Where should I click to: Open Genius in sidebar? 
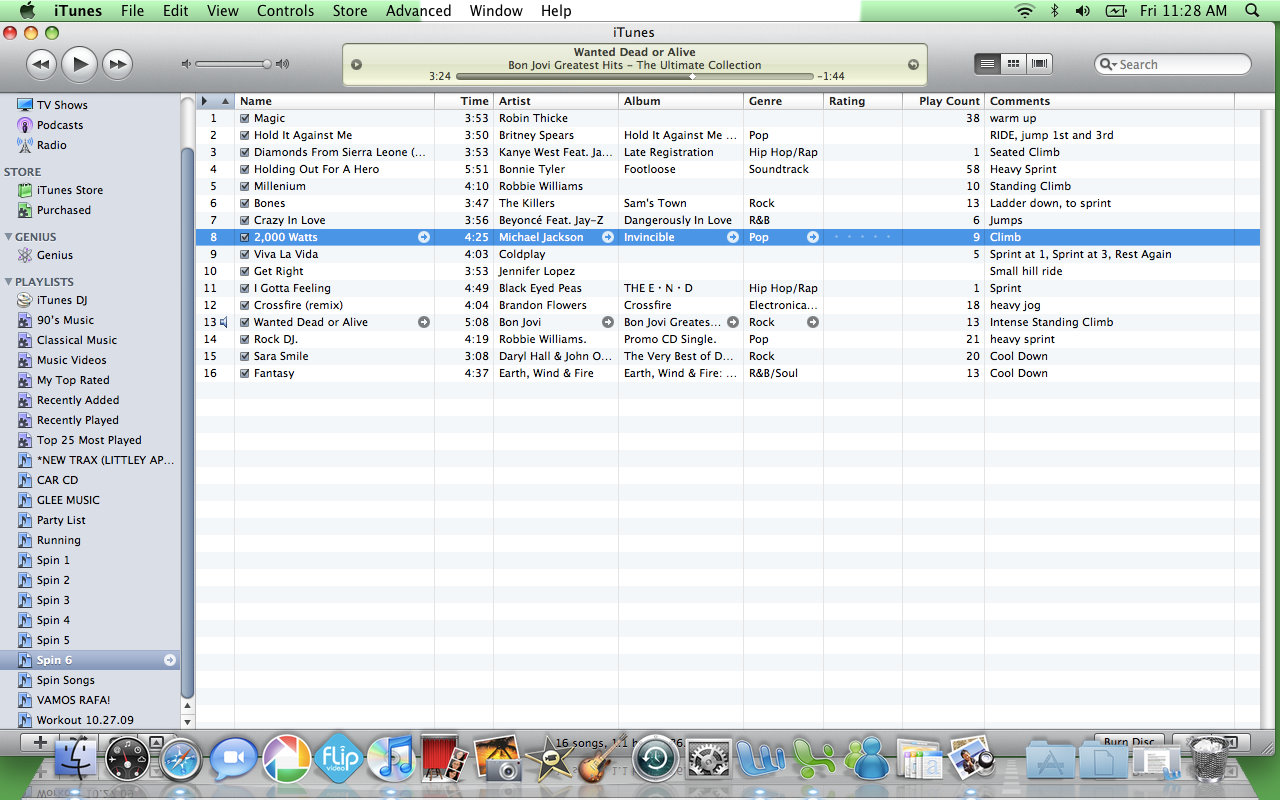click(x=55, y=255)
